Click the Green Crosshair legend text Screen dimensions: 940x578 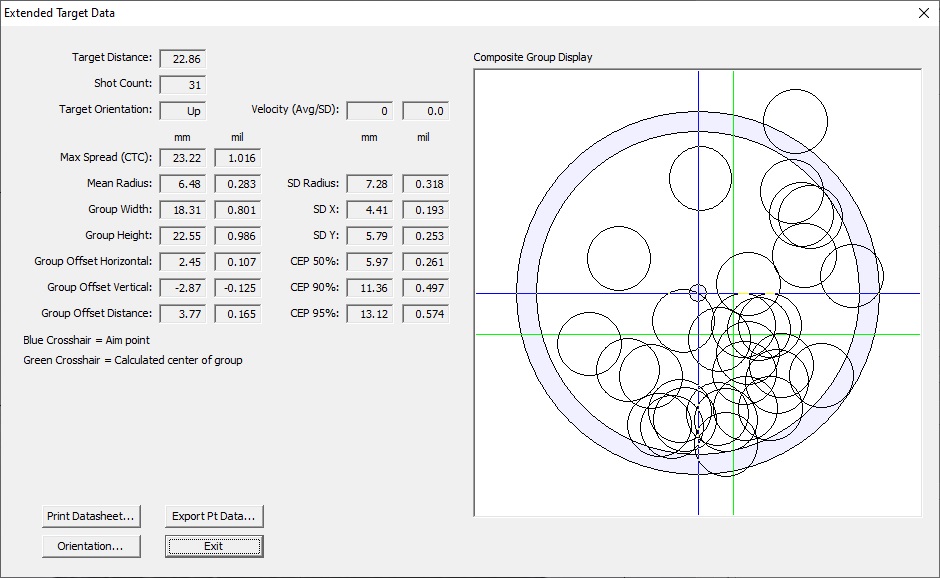[132, 360]
